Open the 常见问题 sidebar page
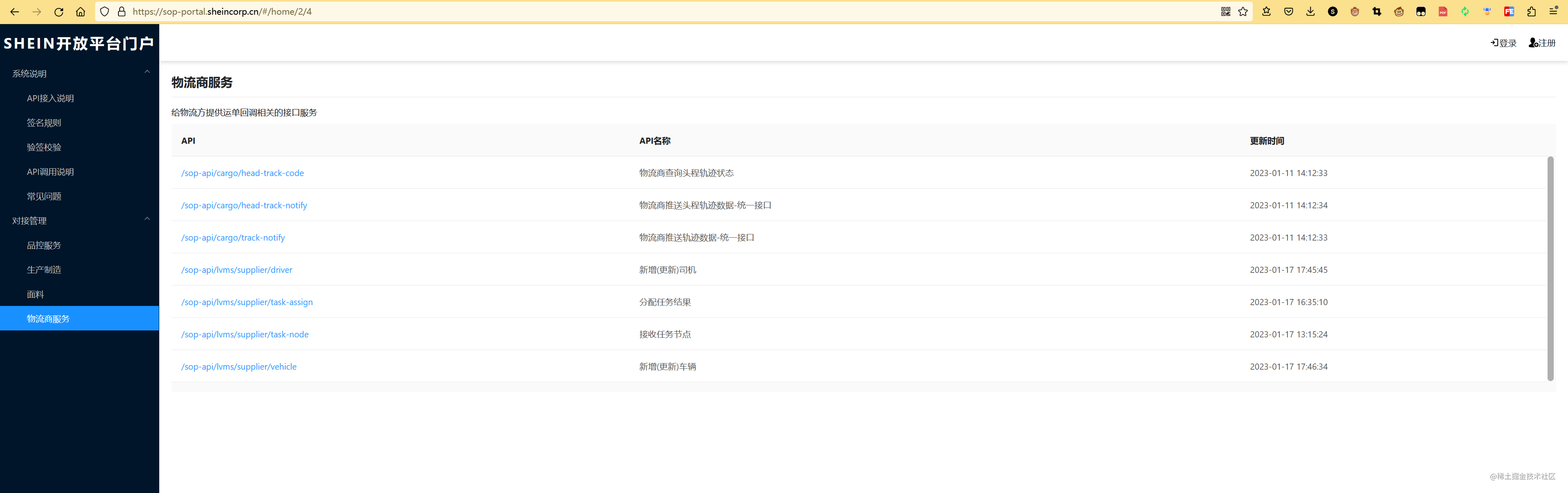1568x493 pixels. 44,196
